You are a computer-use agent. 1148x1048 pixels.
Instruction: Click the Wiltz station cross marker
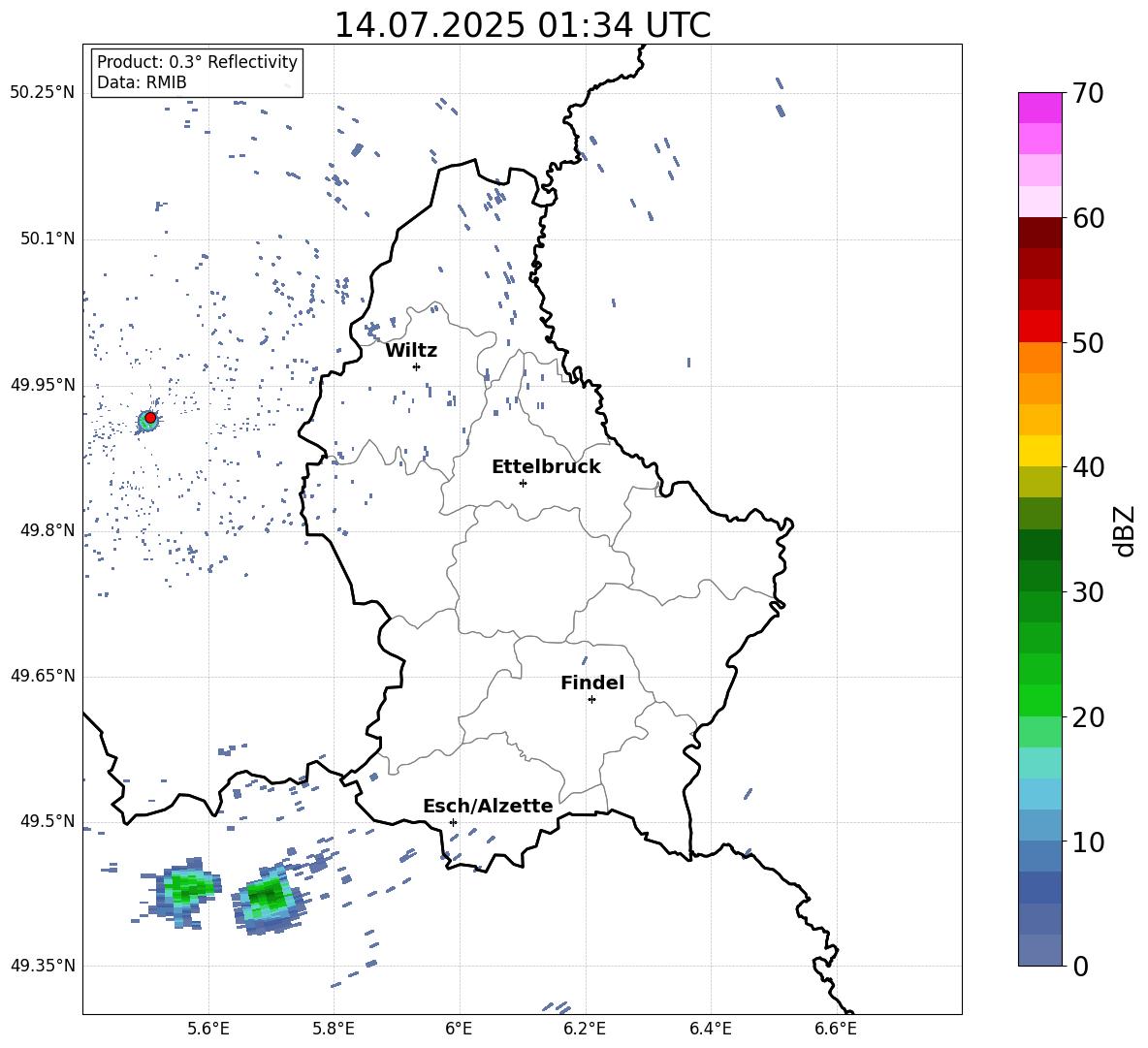pos(417,366)
